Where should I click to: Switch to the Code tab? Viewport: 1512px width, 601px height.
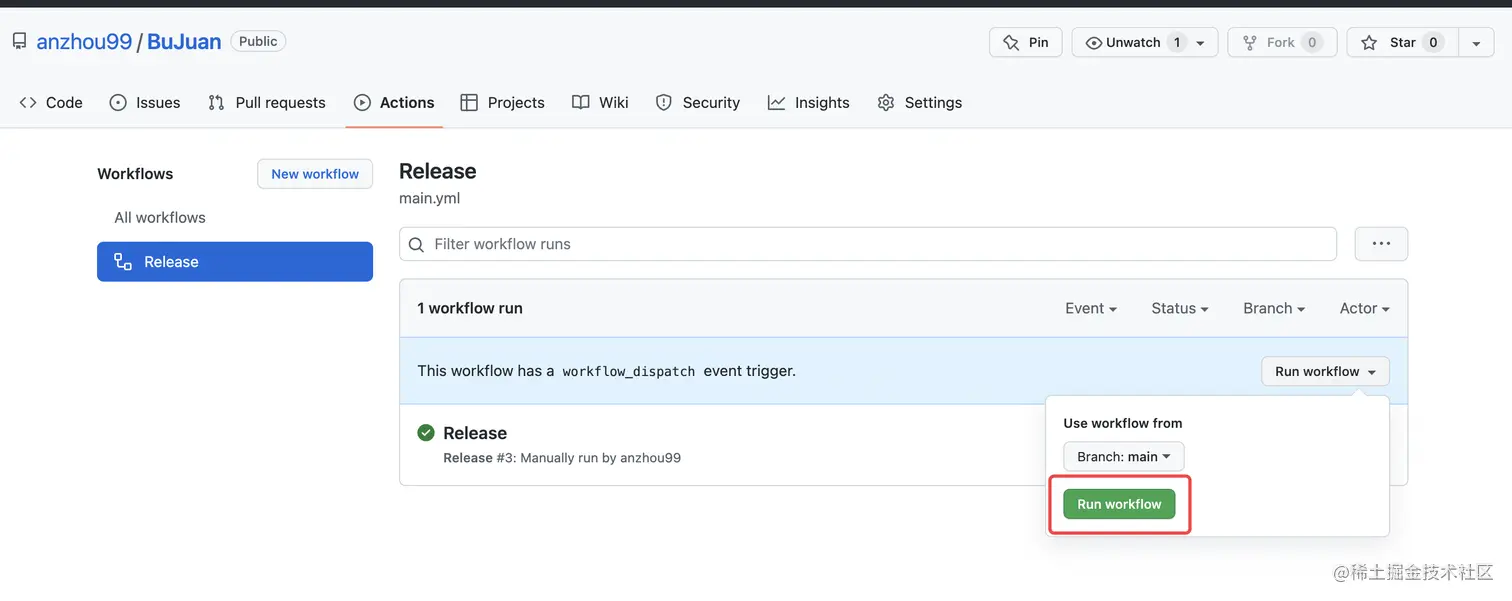coord(51,102)
